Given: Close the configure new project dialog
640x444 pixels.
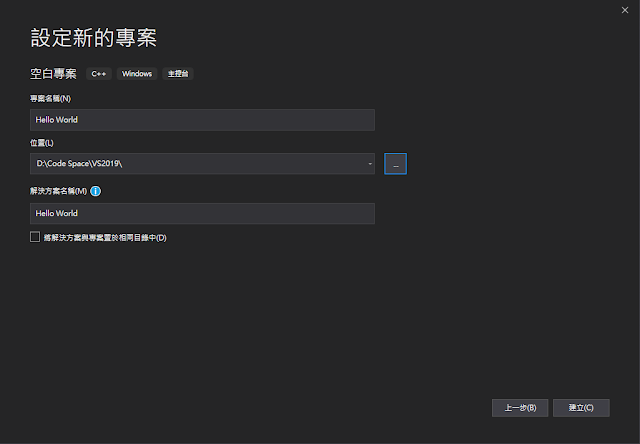Looking at the screenshot, I should coord(625,10).
